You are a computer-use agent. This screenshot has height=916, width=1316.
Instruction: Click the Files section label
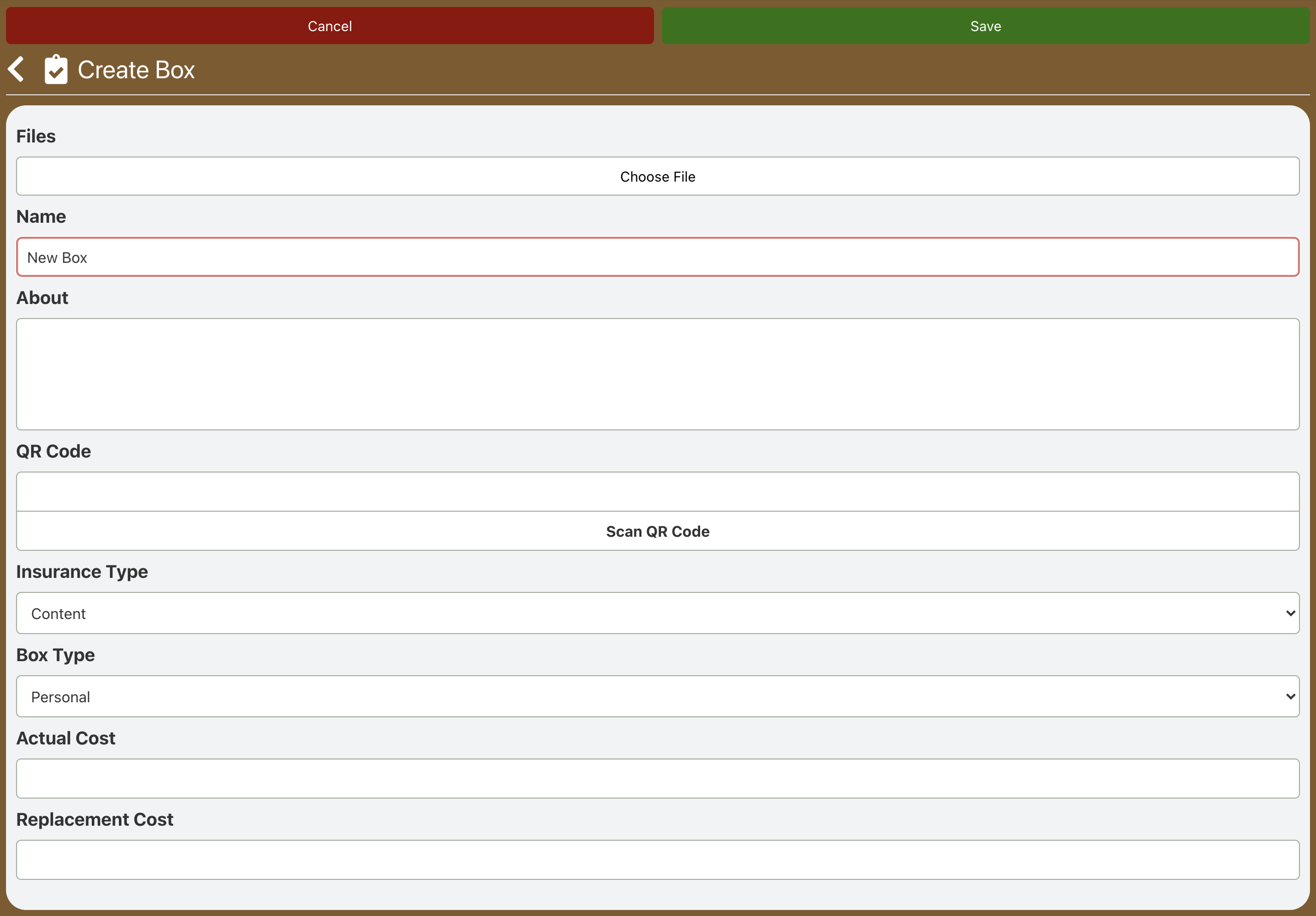pyautogui.click(x=36, y=136)
